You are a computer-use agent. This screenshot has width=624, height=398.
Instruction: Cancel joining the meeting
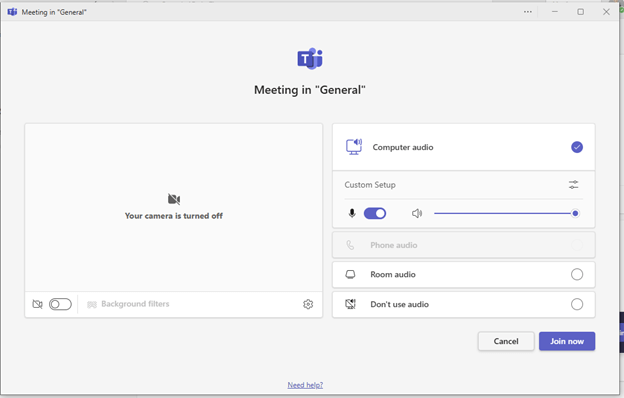506,341
